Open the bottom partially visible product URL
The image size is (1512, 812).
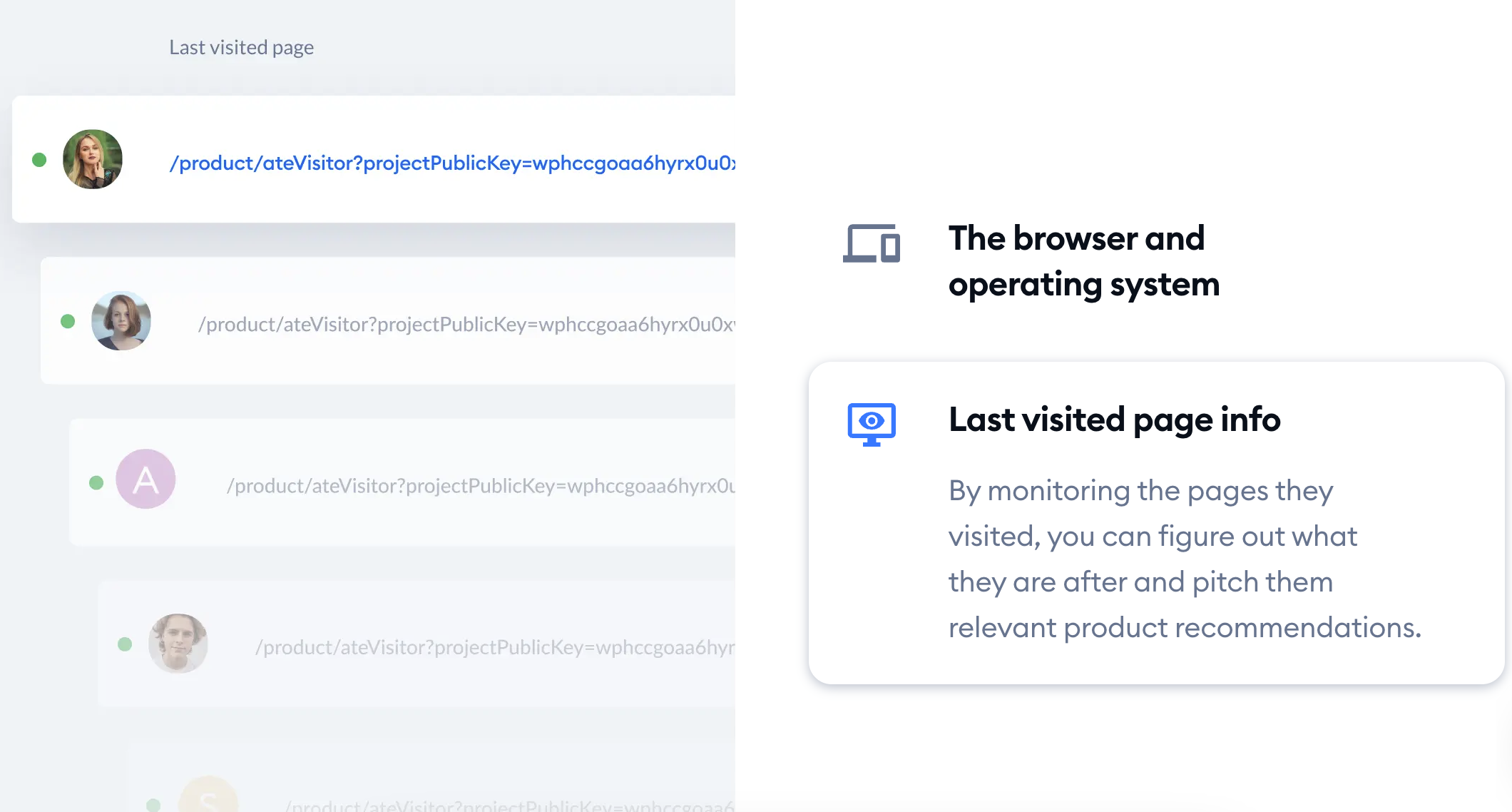[509, 805]
